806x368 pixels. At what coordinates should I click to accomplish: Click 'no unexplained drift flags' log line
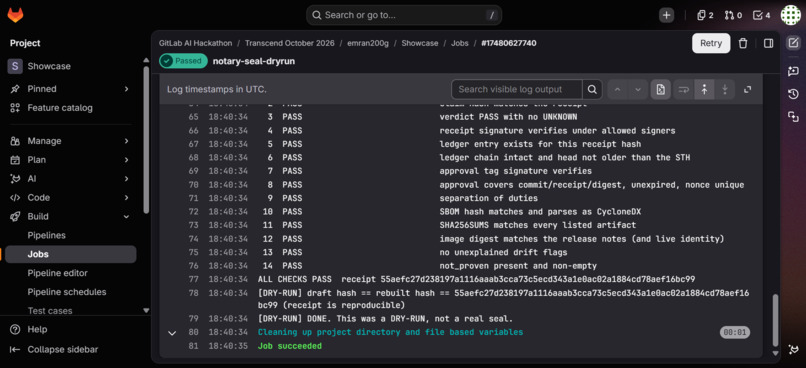point(503,252)
